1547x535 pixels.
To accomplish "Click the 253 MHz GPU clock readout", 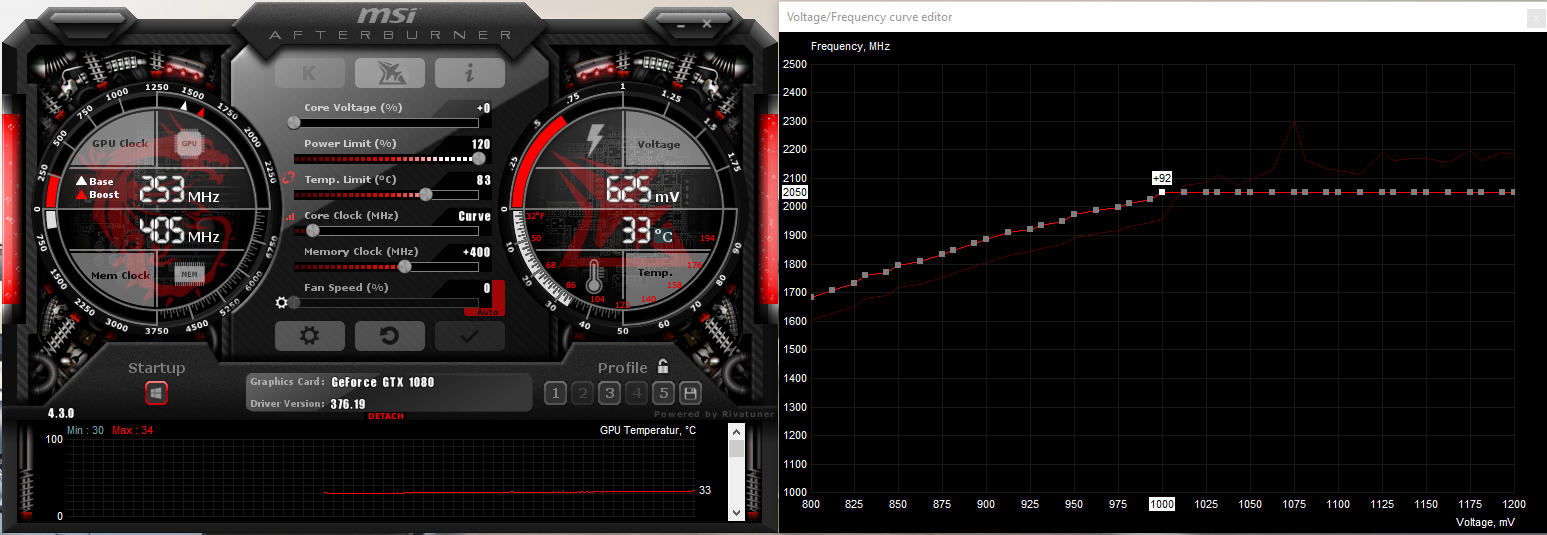I will pos(179,190).
